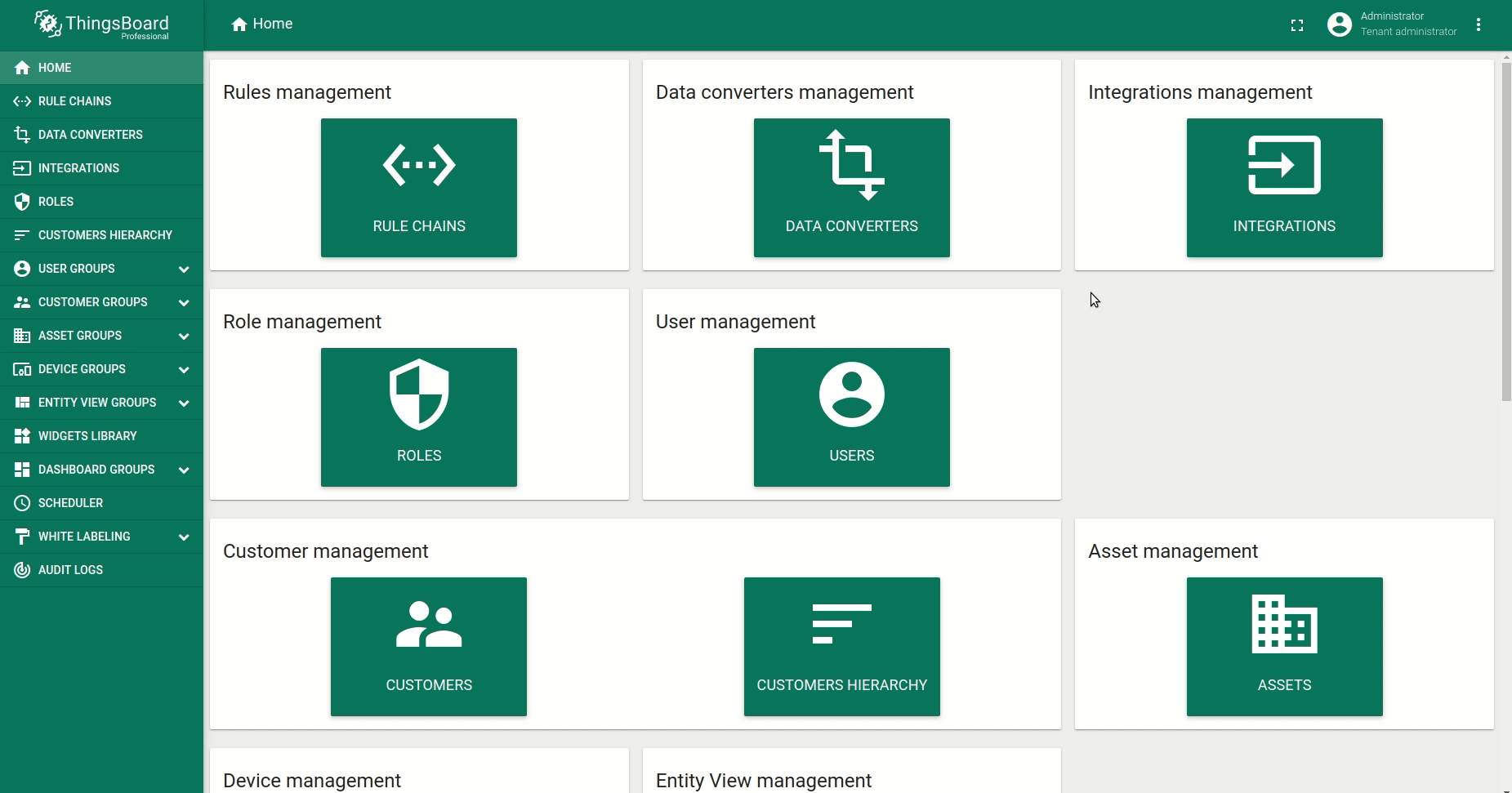This screenshot has height=793, width=1512.
Task: Open the Data Converters tile
Action: [851, 188]
